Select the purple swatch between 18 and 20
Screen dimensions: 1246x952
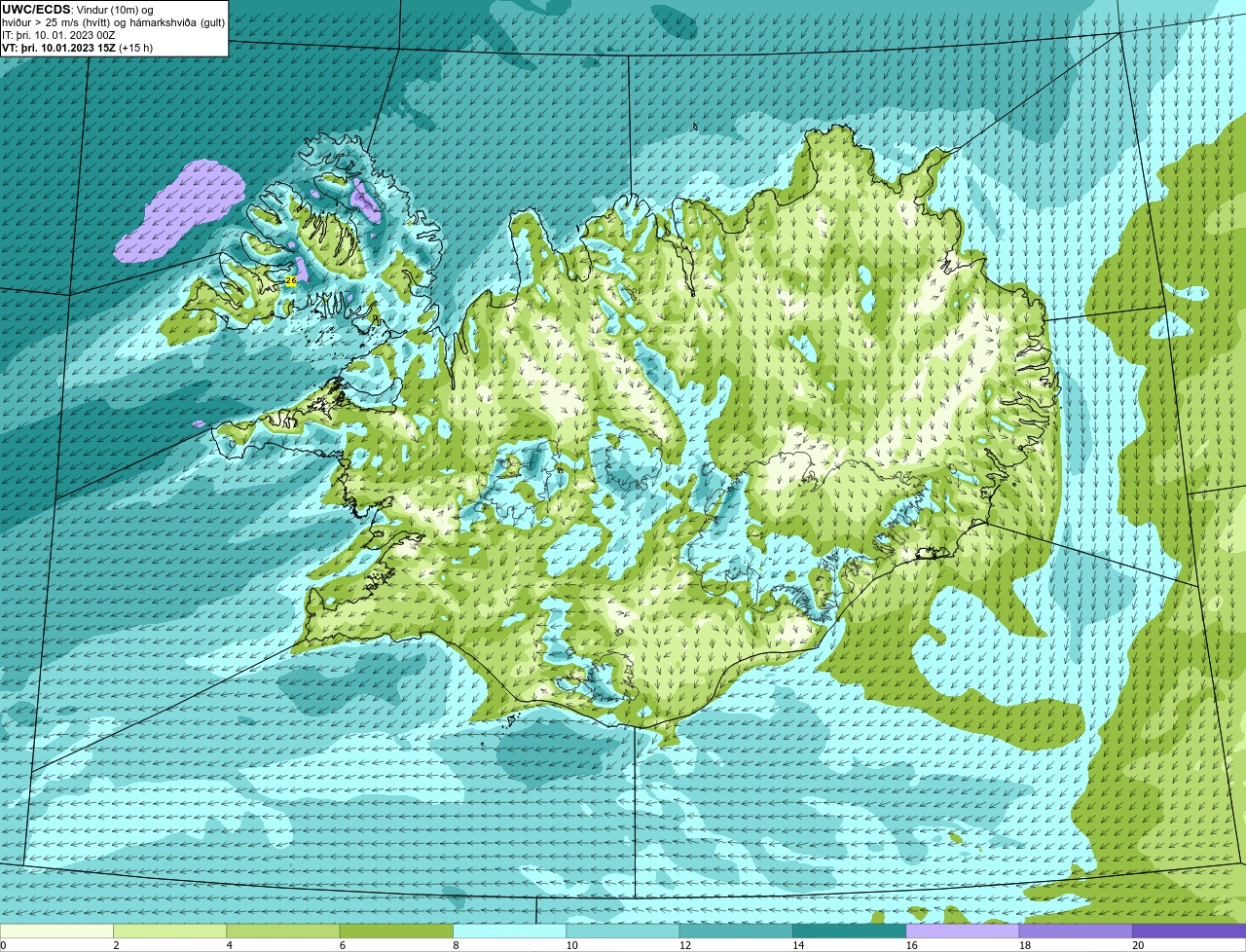tap(1076, 931)
